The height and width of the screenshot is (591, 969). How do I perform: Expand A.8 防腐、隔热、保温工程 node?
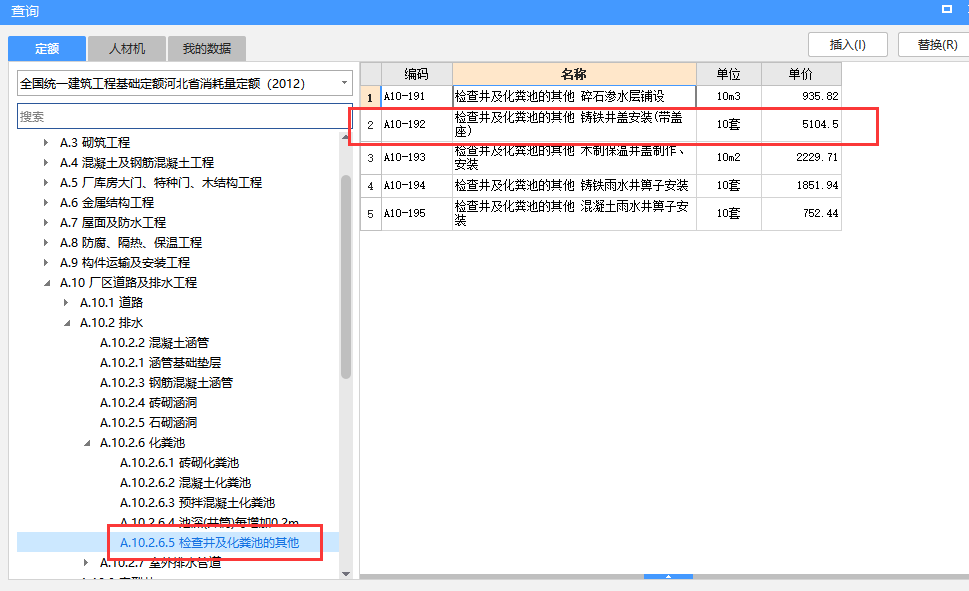(x=46, y=243)
